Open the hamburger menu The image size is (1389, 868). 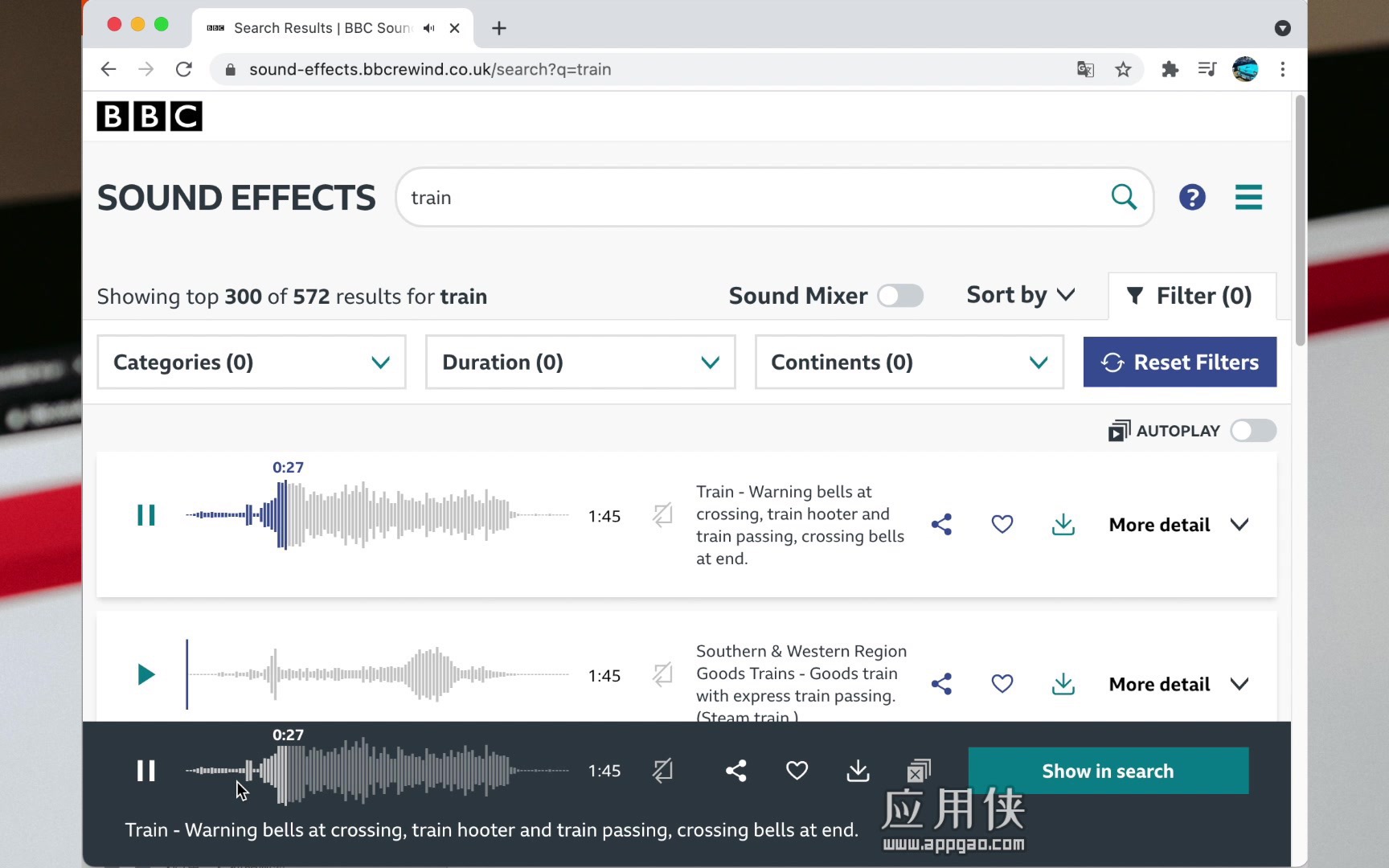(x=1248, y=197)
